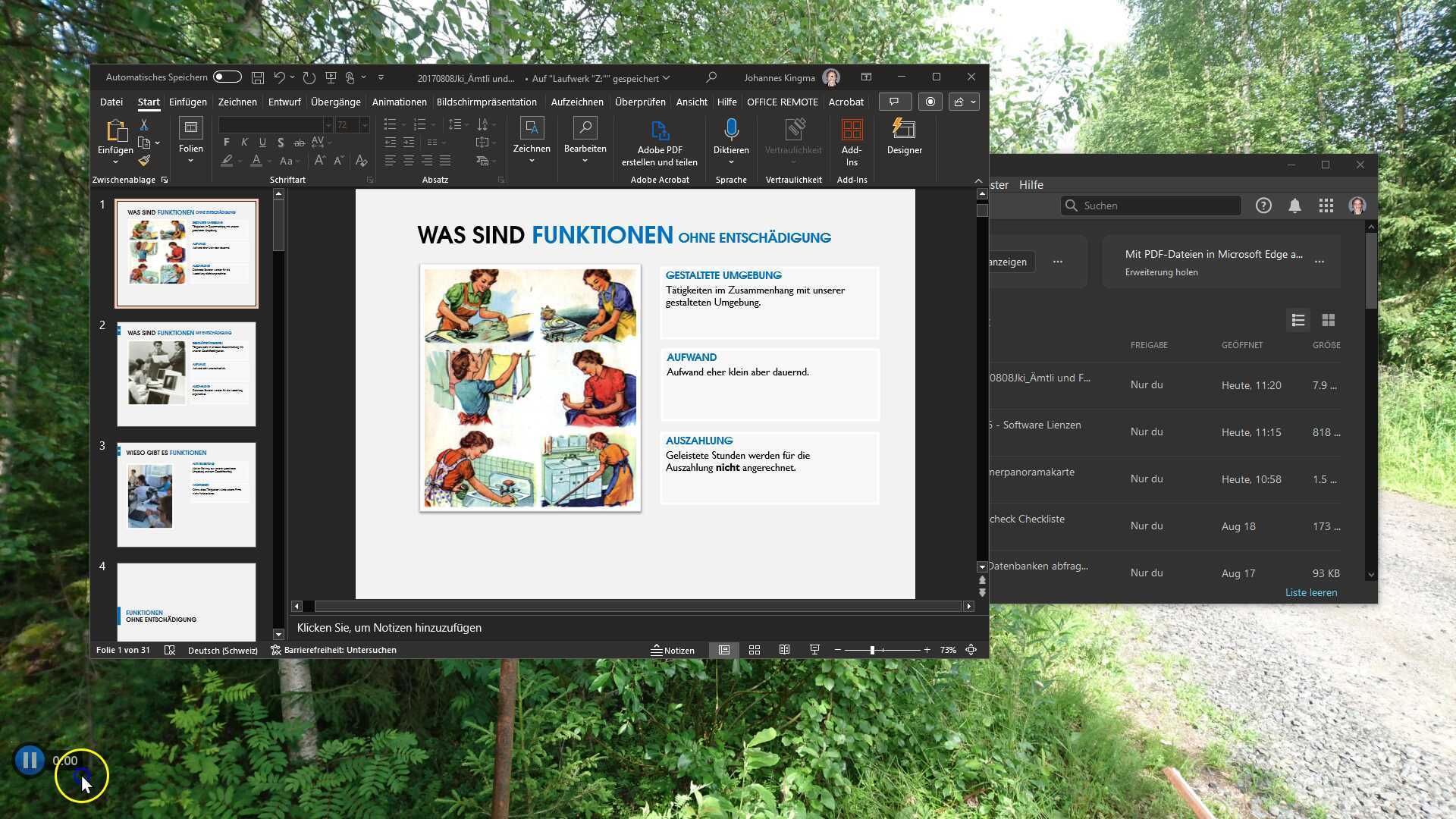1456x819 pixels.
Task: Select the Format Painter tool
Action: tap(144, 160)
